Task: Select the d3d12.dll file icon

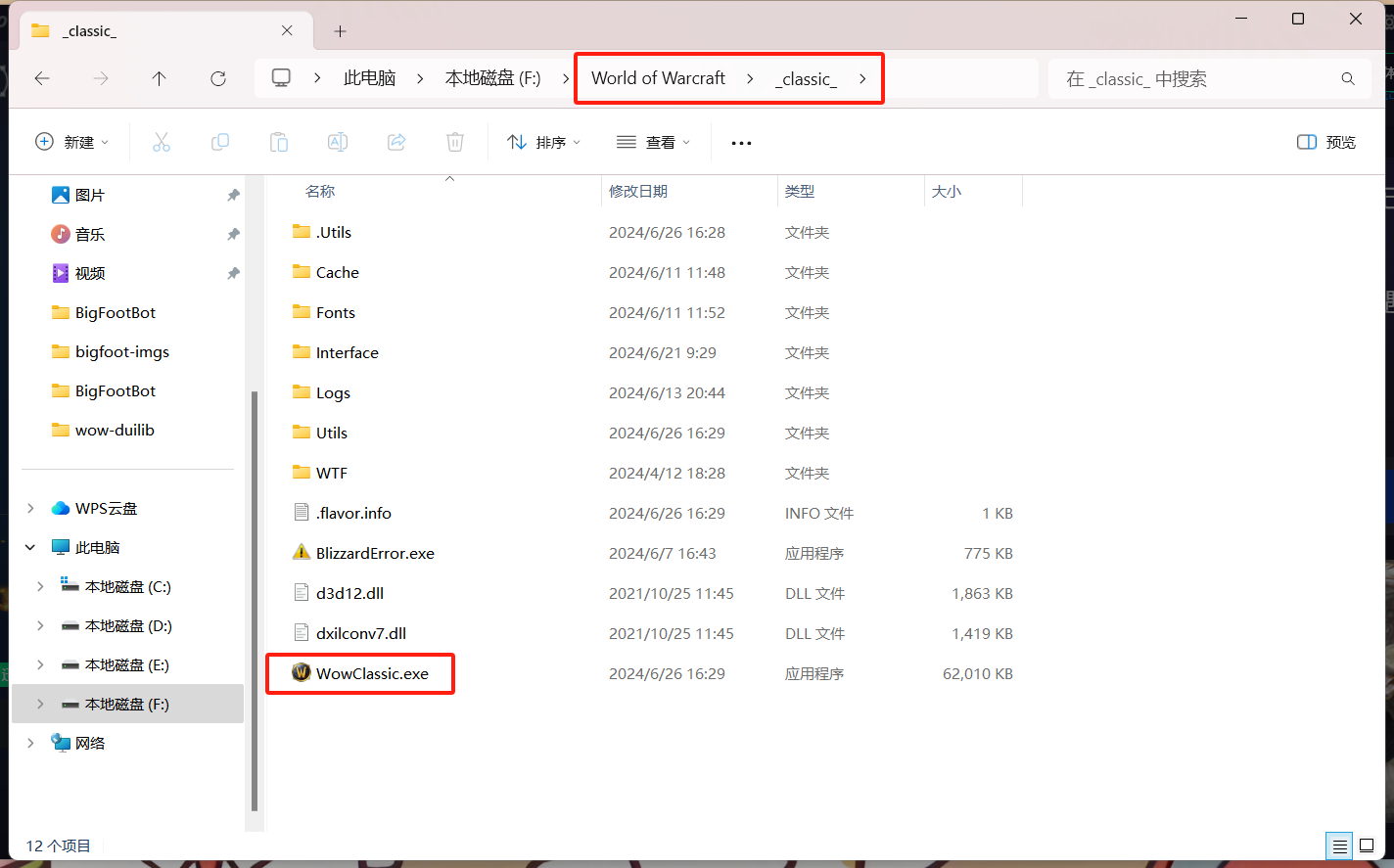Action: click(x=302, y=593)
